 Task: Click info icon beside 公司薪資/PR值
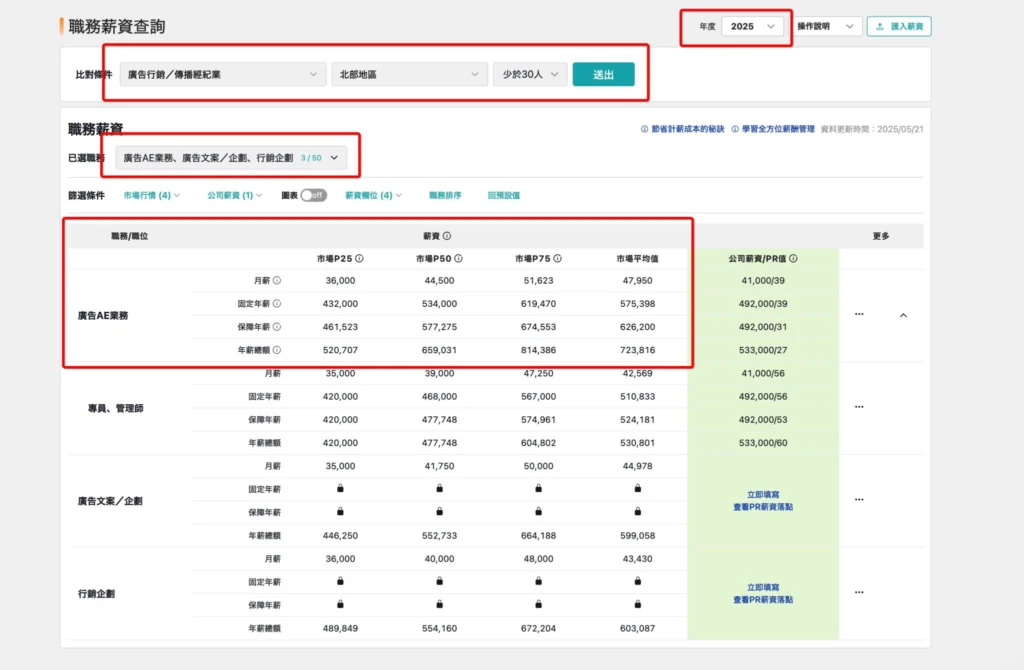click(793, 259)
